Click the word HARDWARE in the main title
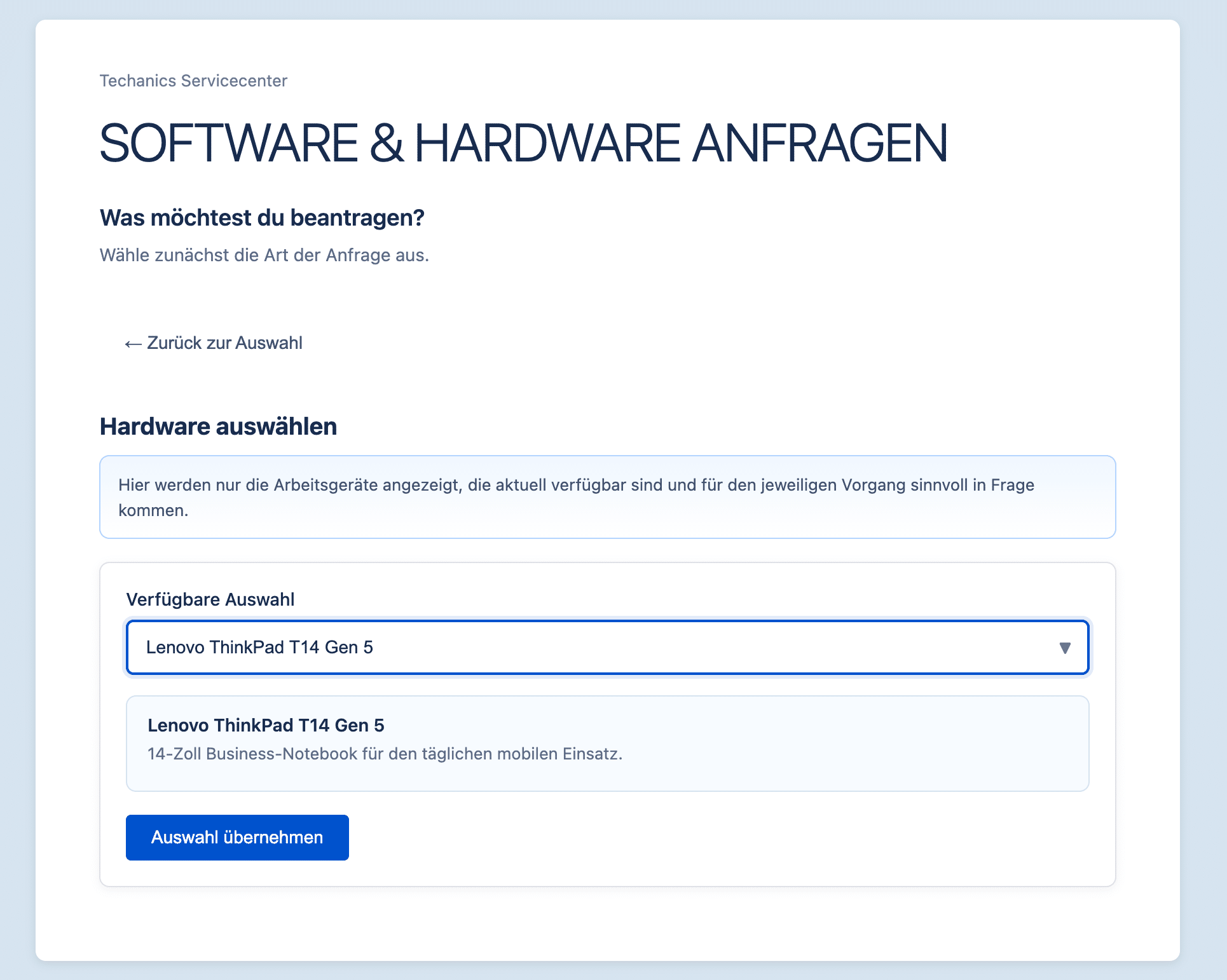 (547, 144)
